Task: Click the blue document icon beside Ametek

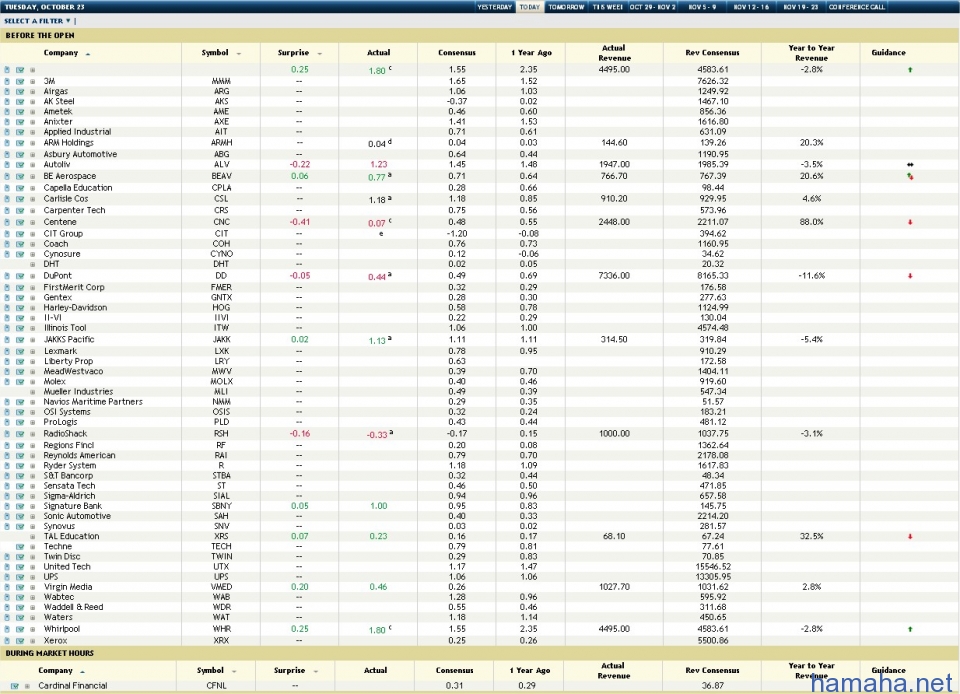Action: tap(7, 111)
